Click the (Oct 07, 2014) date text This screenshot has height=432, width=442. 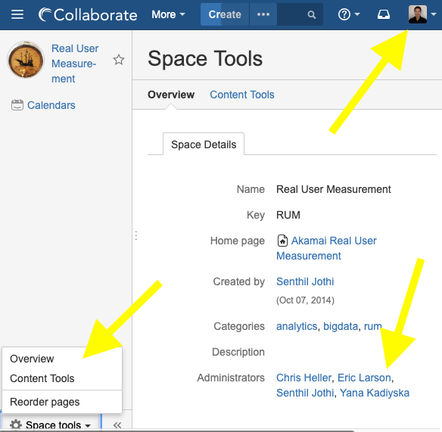[305, 300]
